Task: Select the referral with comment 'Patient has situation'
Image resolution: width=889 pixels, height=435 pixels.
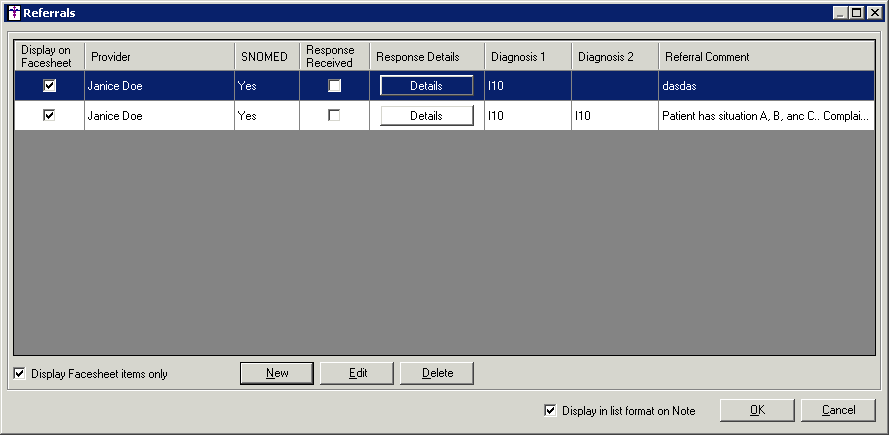Action: pyautogui.click(x=765, y=116)
